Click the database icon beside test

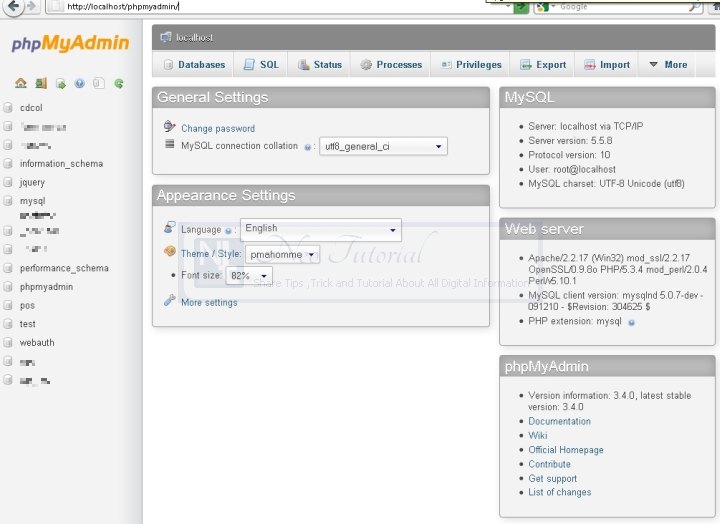(8, 324)
